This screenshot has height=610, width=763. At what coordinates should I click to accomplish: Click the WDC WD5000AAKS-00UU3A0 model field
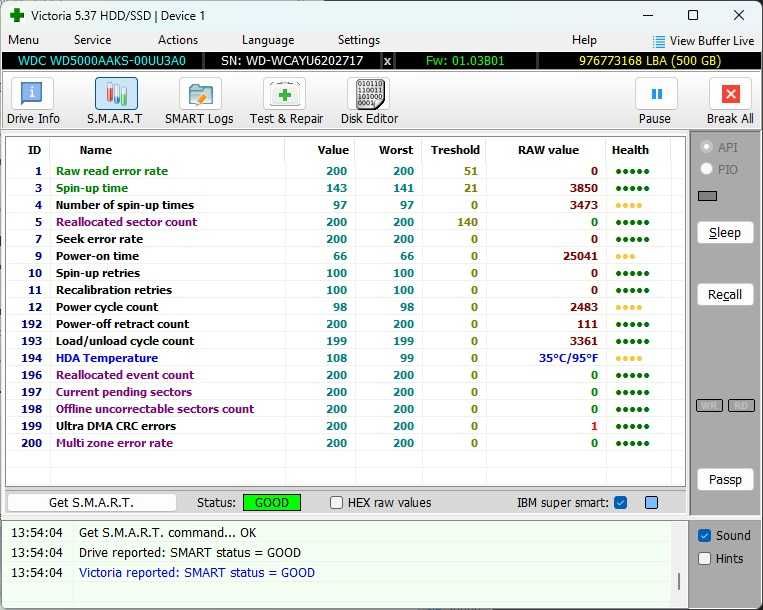(x=102, y=61)
